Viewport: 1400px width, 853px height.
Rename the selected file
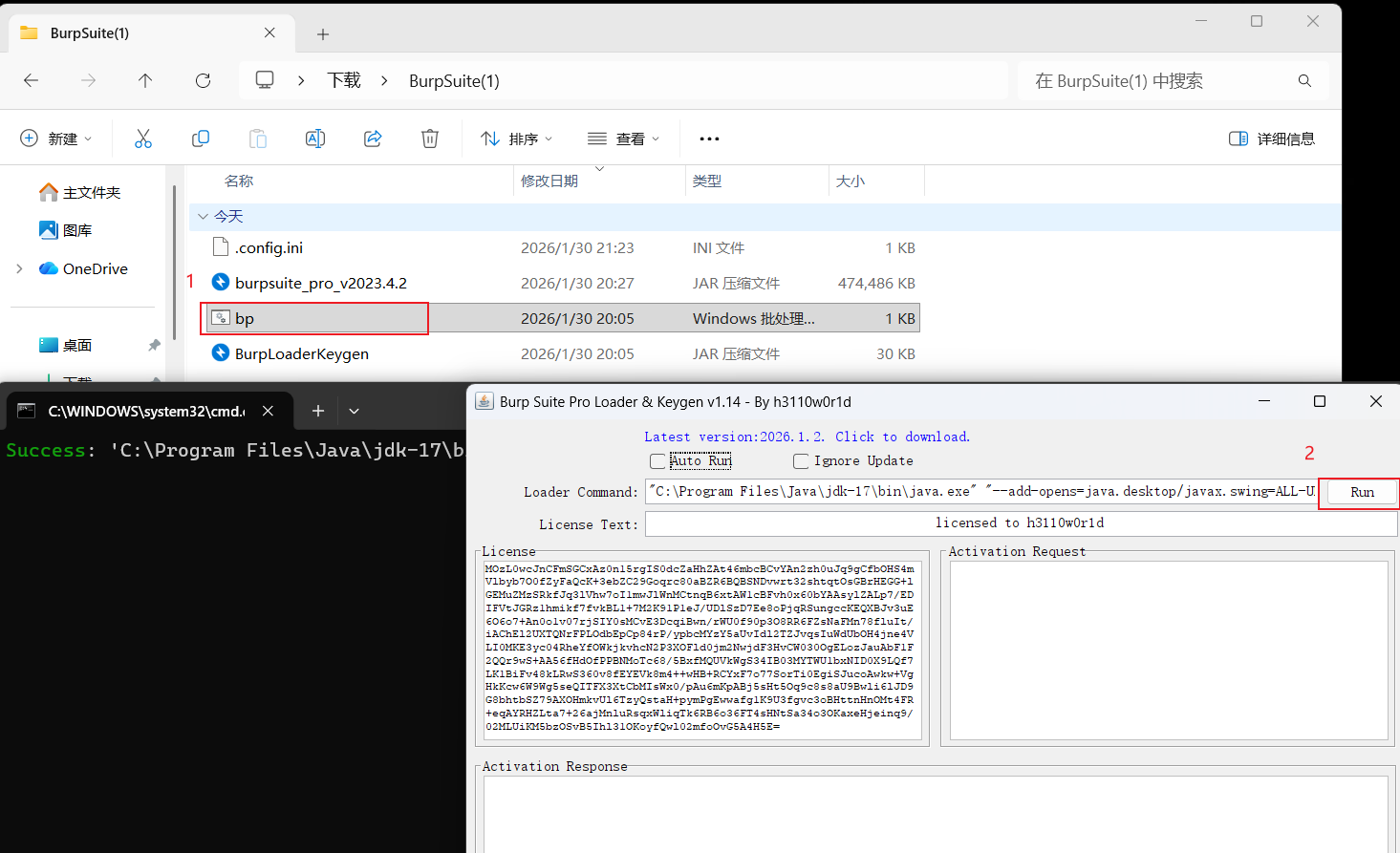[315, 139]
